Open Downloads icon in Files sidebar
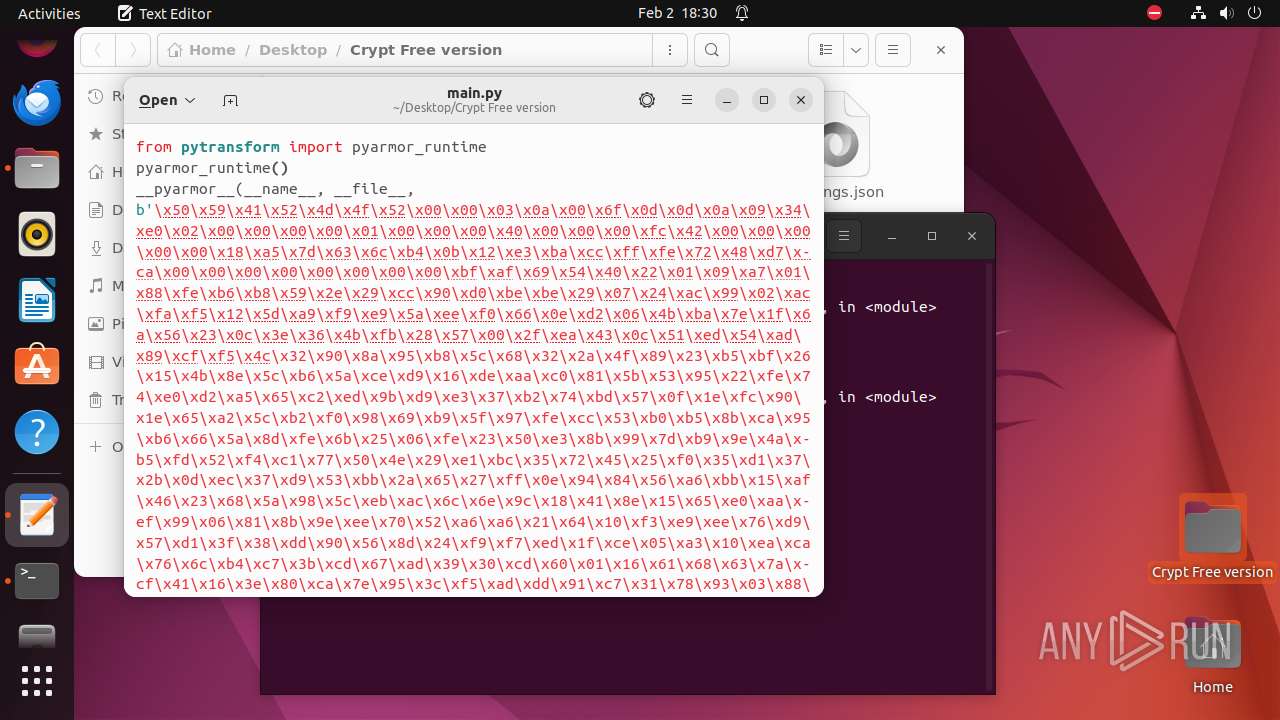Screen dimensions: 1280x720 coord(96,248)
